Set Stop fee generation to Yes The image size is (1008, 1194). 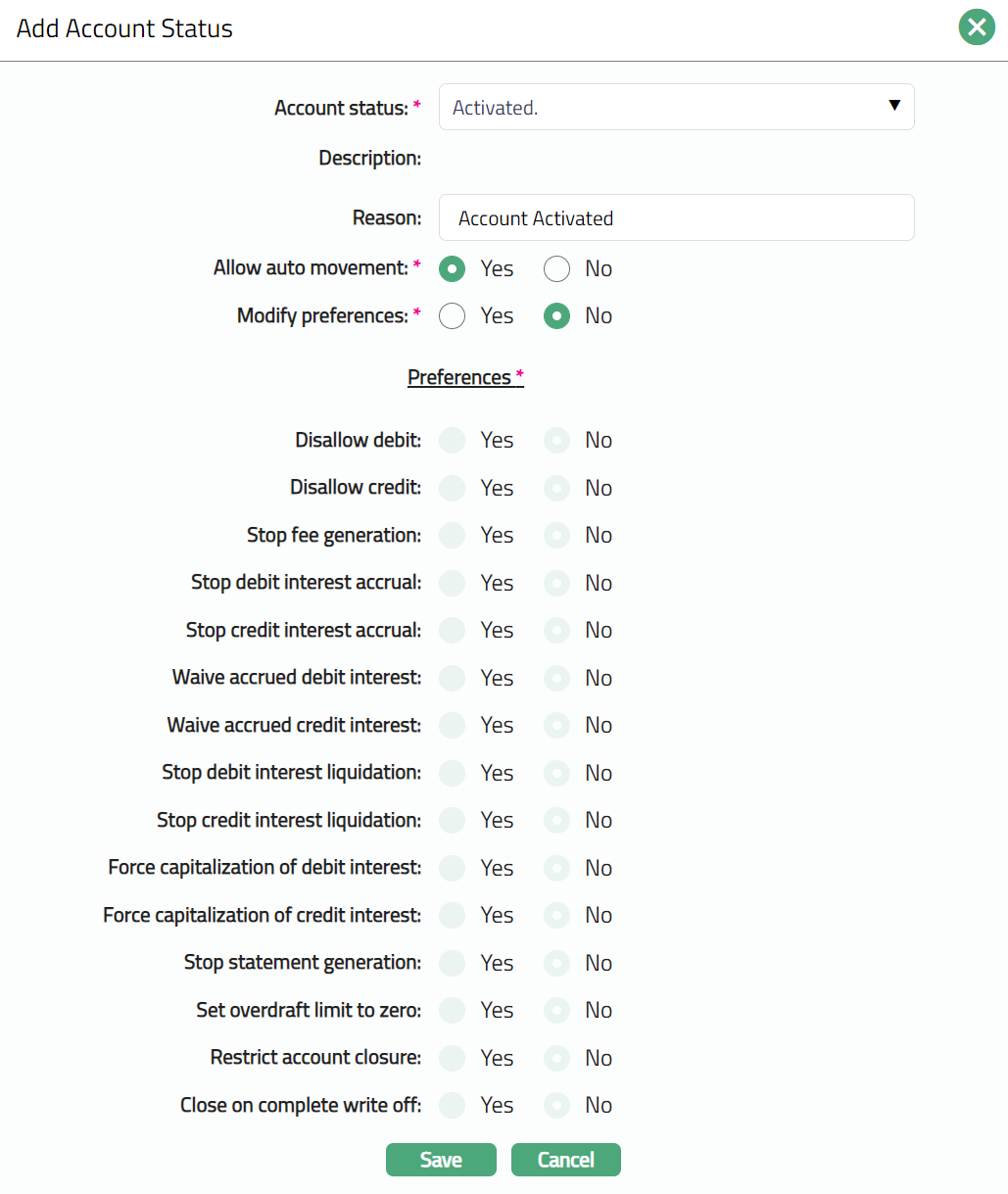(453, 535)
